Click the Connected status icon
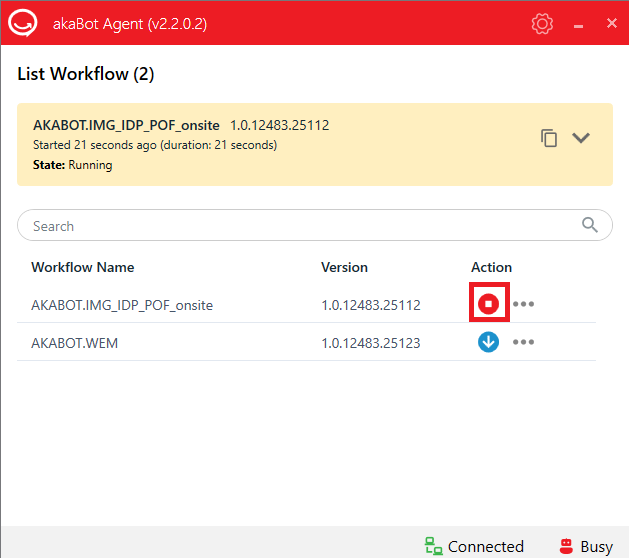This screenshot has height=558, width=630. (434, 546)
